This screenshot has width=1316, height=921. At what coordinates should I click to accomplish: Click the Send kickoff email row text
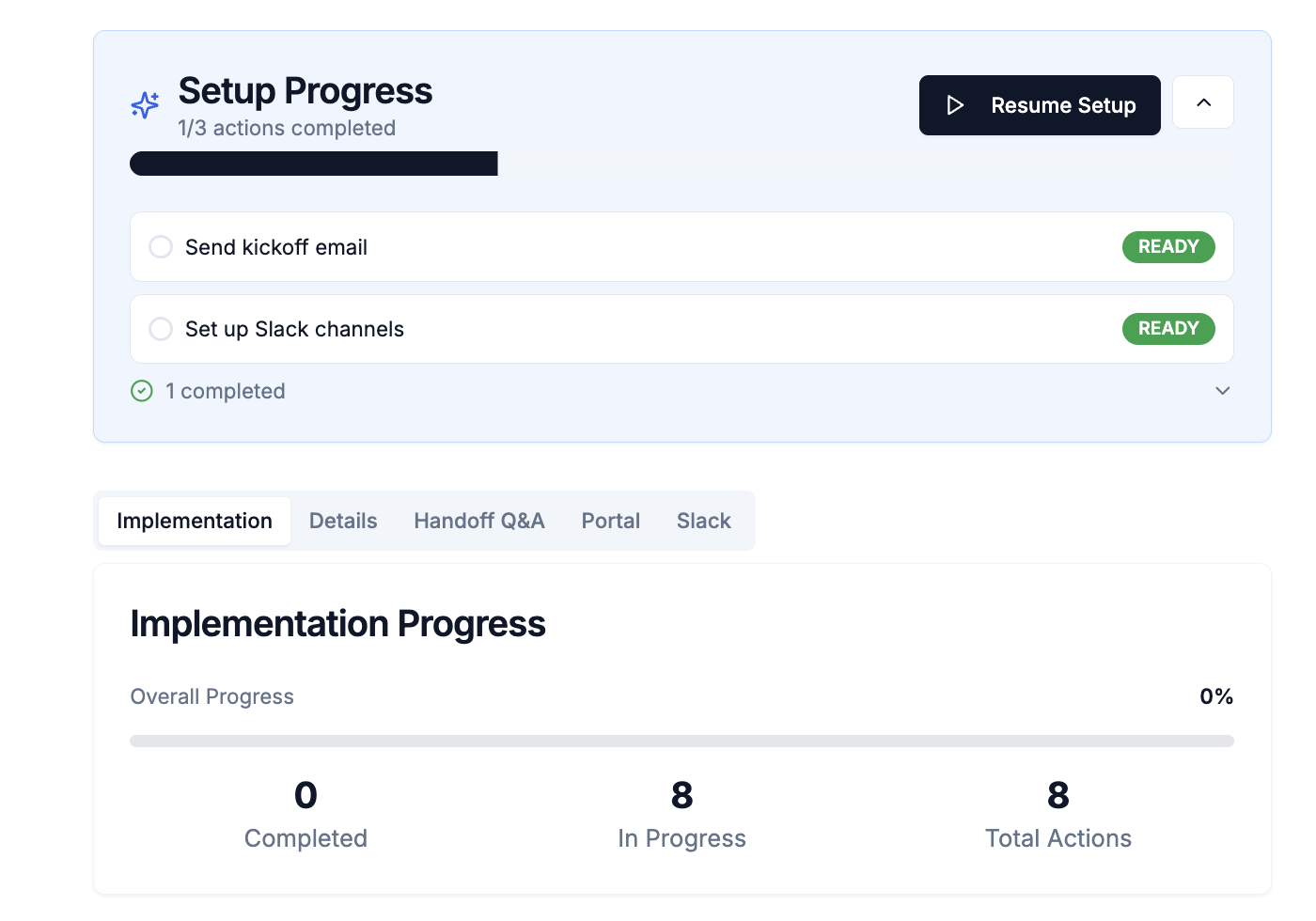[276, 247]
